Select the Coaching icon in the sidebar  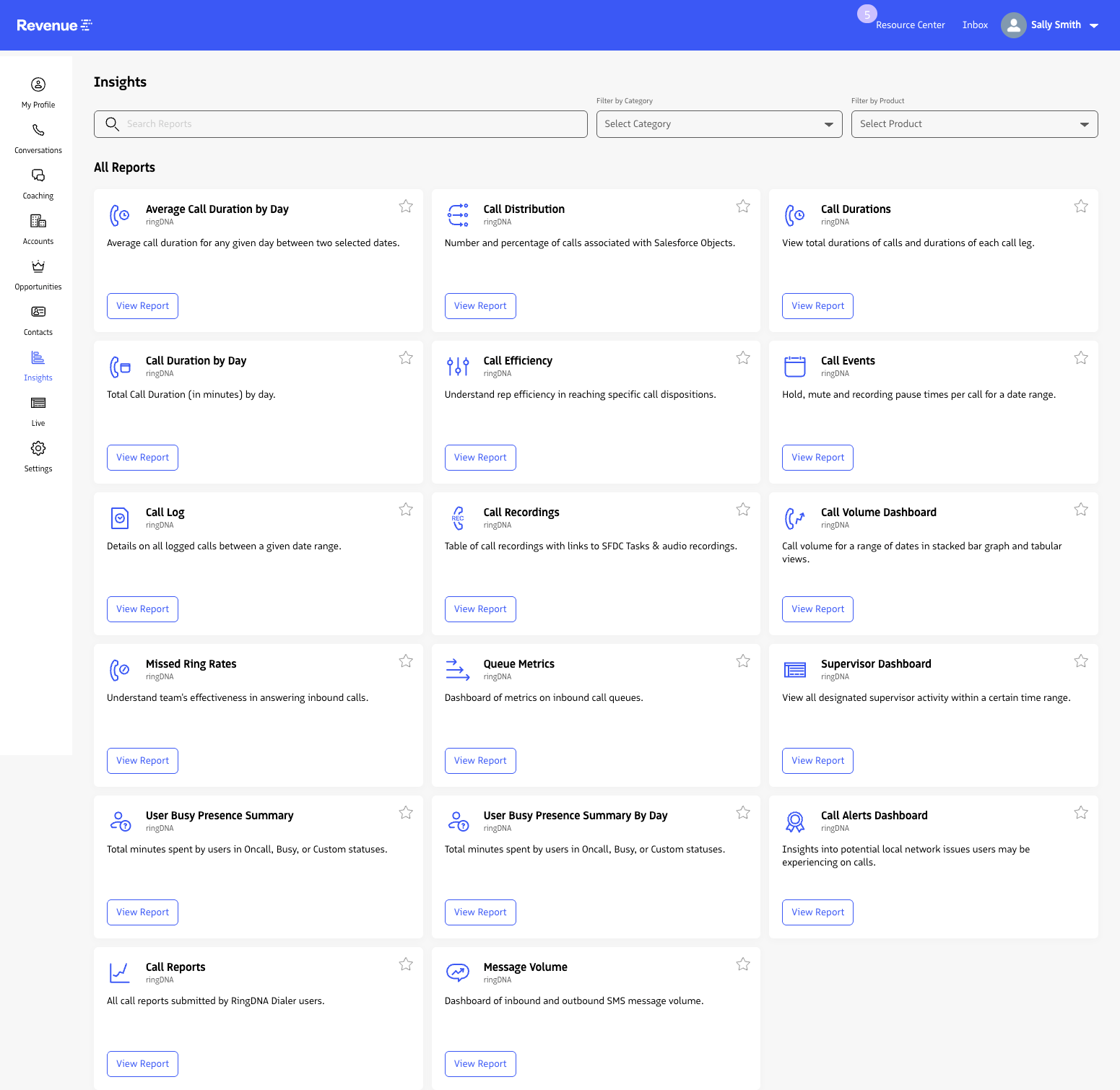click(x=38, y=176)
